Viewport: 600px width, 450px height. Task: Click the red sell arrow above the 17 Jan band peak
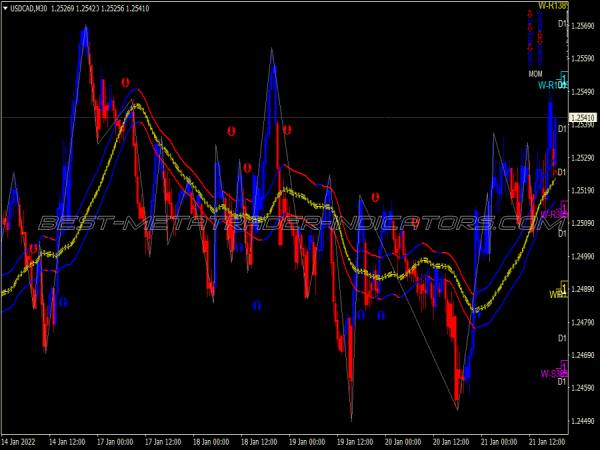click(x=125, y=82)
